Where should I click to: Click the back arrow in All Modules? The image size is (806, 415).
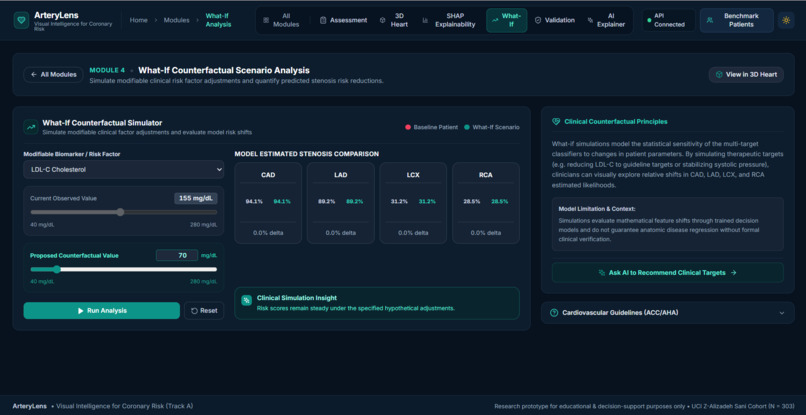tap(33, 75)
